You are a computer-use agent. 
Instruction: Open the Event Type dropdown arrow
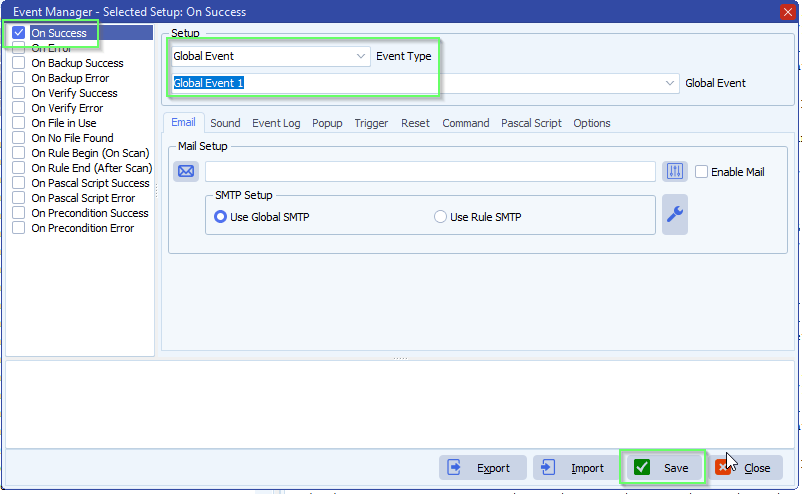(x=361, y=56)
